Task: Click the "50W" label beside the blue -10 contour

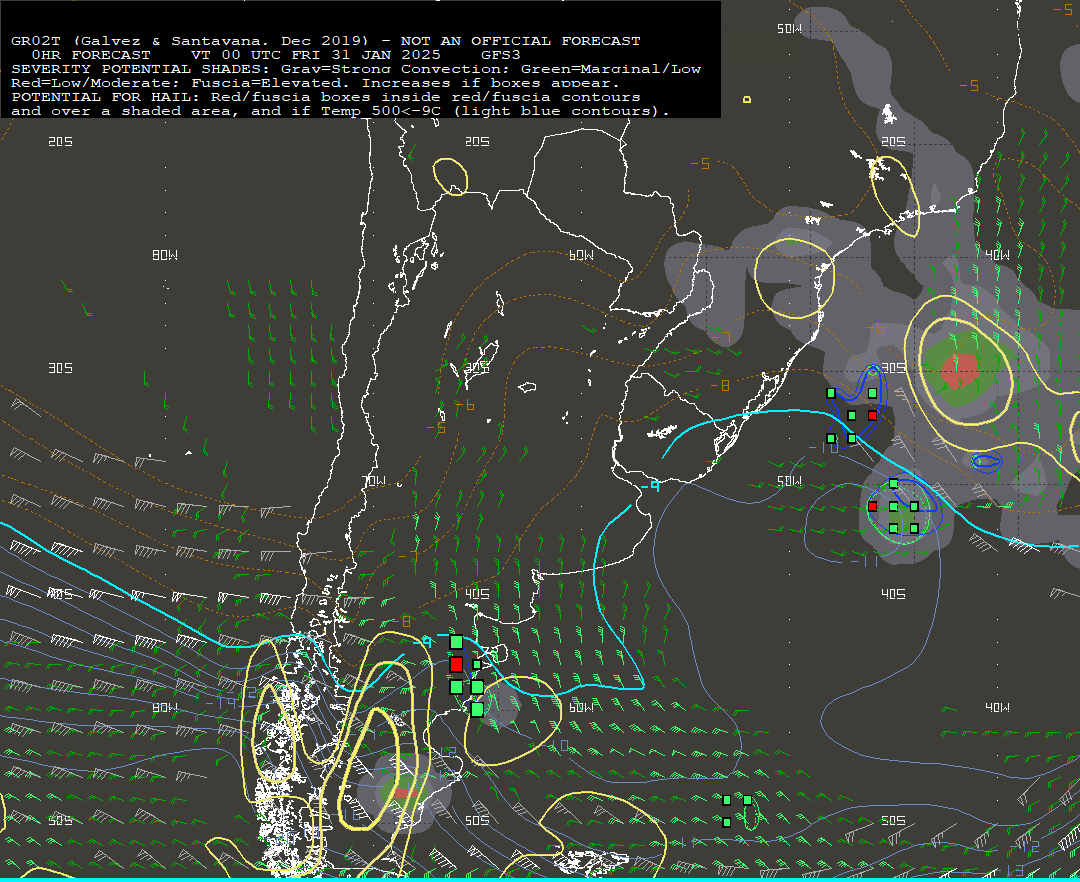Action: (789, 481)
